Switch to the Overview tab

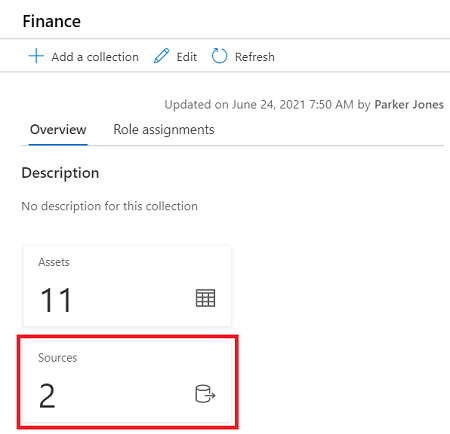tap(58, 129)
